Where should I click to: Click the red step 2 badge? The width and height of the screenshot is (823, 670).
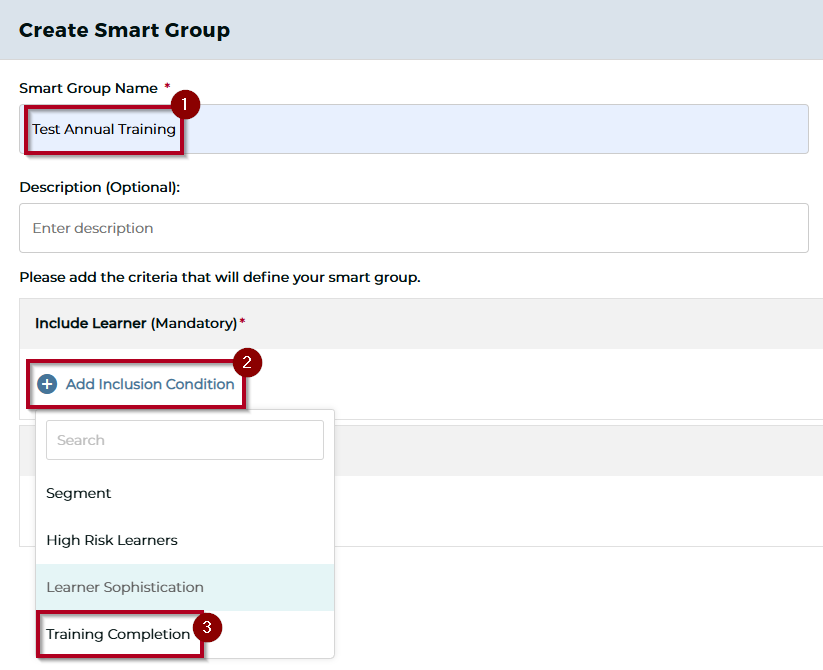(x=247, y=362)
